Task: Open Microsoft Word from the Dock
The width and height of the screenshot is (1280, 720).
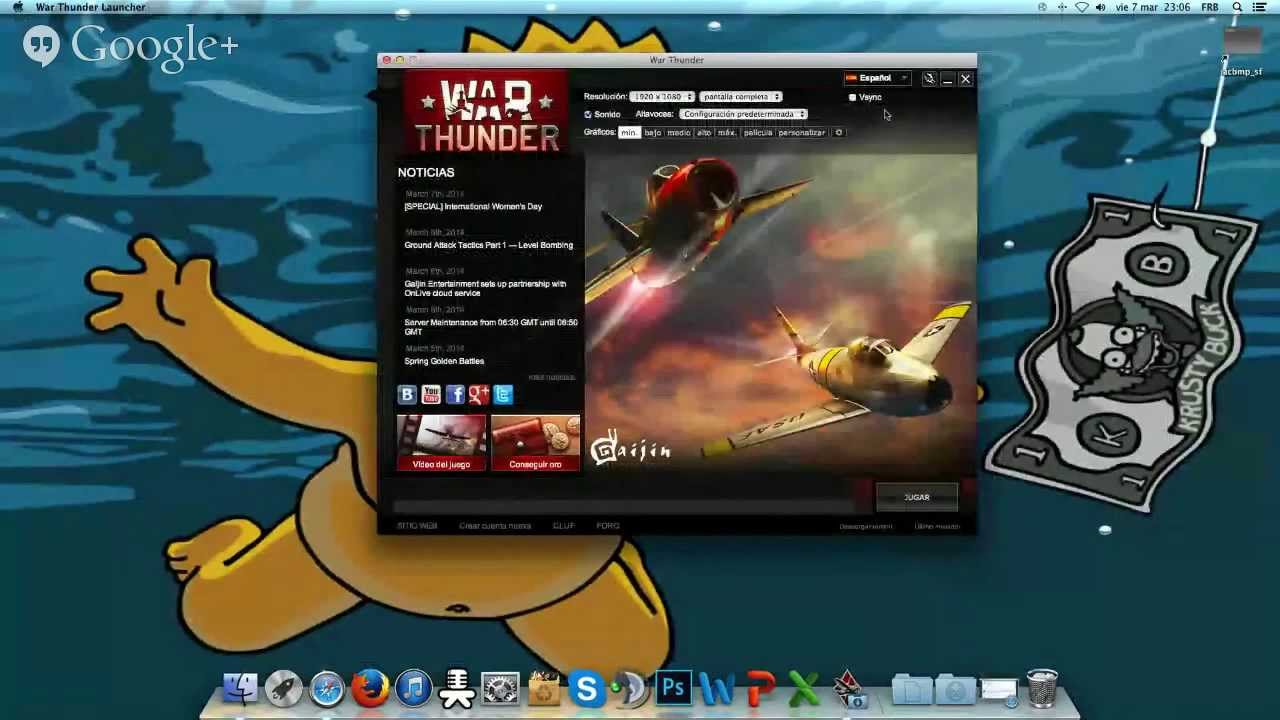Action: tap(716, 688)
